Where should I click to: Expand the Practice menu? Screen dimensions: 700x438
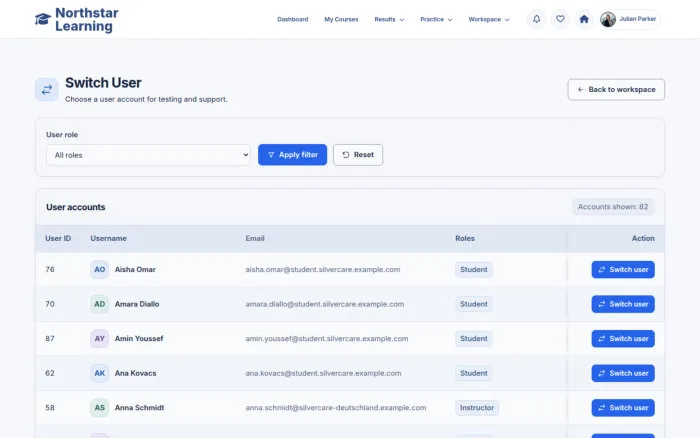point(436,20)
